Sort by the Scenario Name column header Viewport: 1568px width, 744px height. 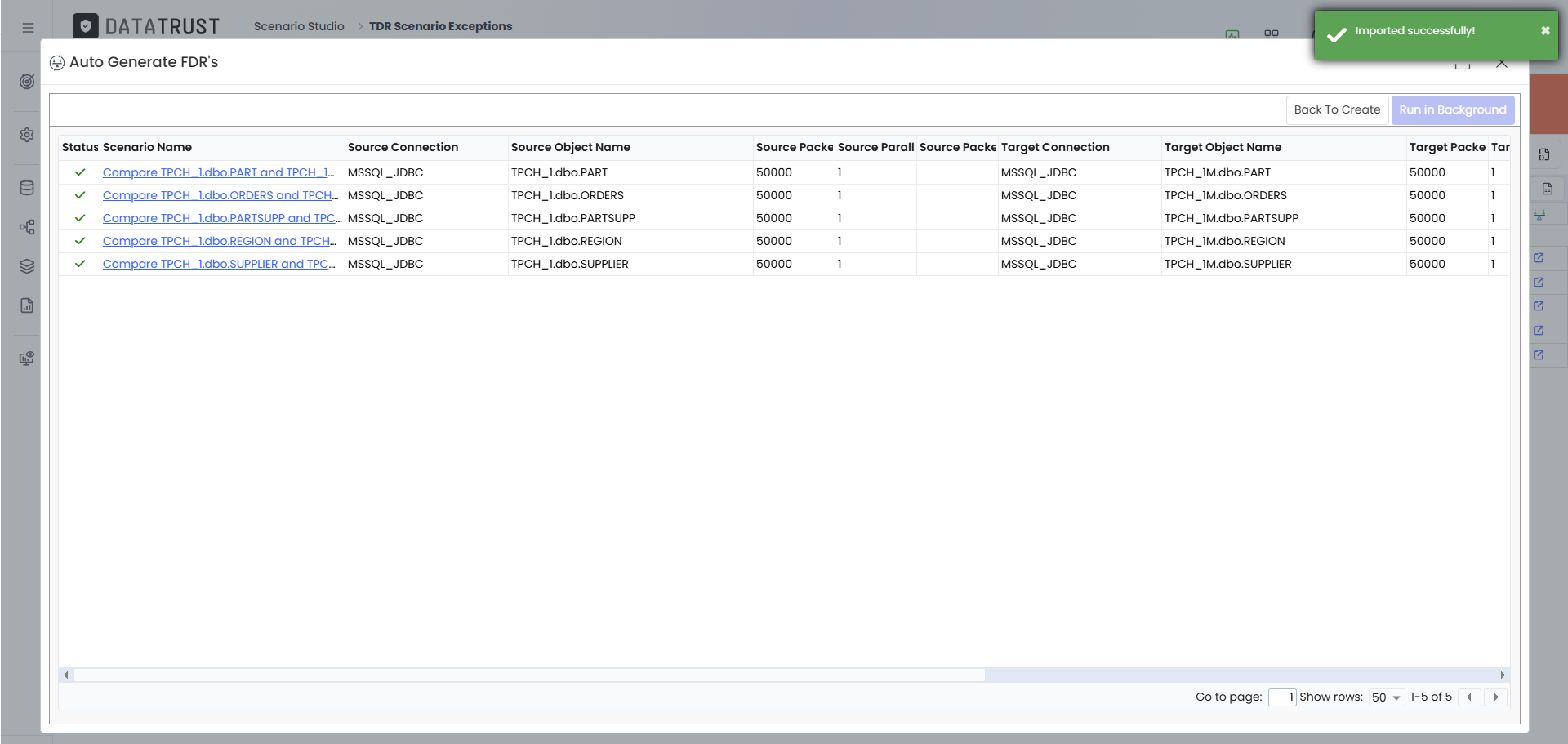pos(222,147)
